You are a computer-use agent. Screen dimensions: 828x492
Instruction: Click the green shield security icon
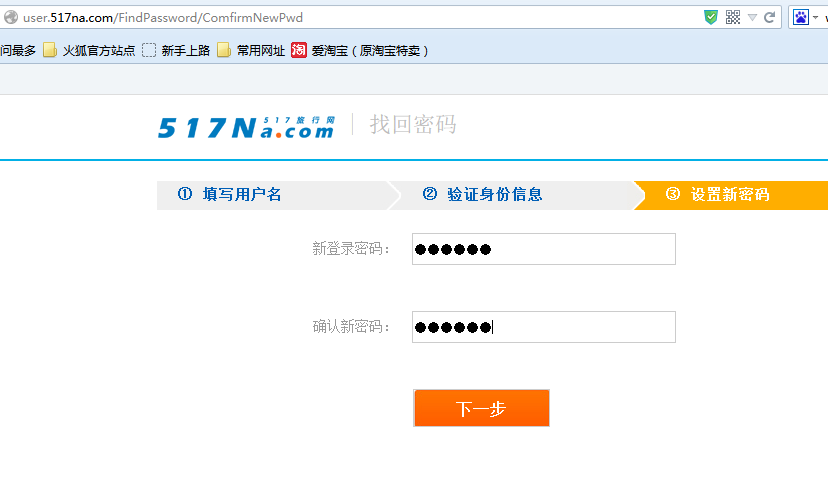[x=711, y=17]
